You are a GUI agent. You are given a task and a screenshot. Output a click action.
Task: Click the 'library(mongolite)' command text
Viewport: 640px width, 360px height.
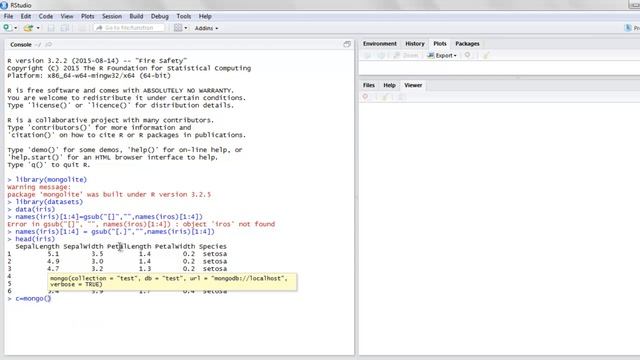[x=51, y=180]
